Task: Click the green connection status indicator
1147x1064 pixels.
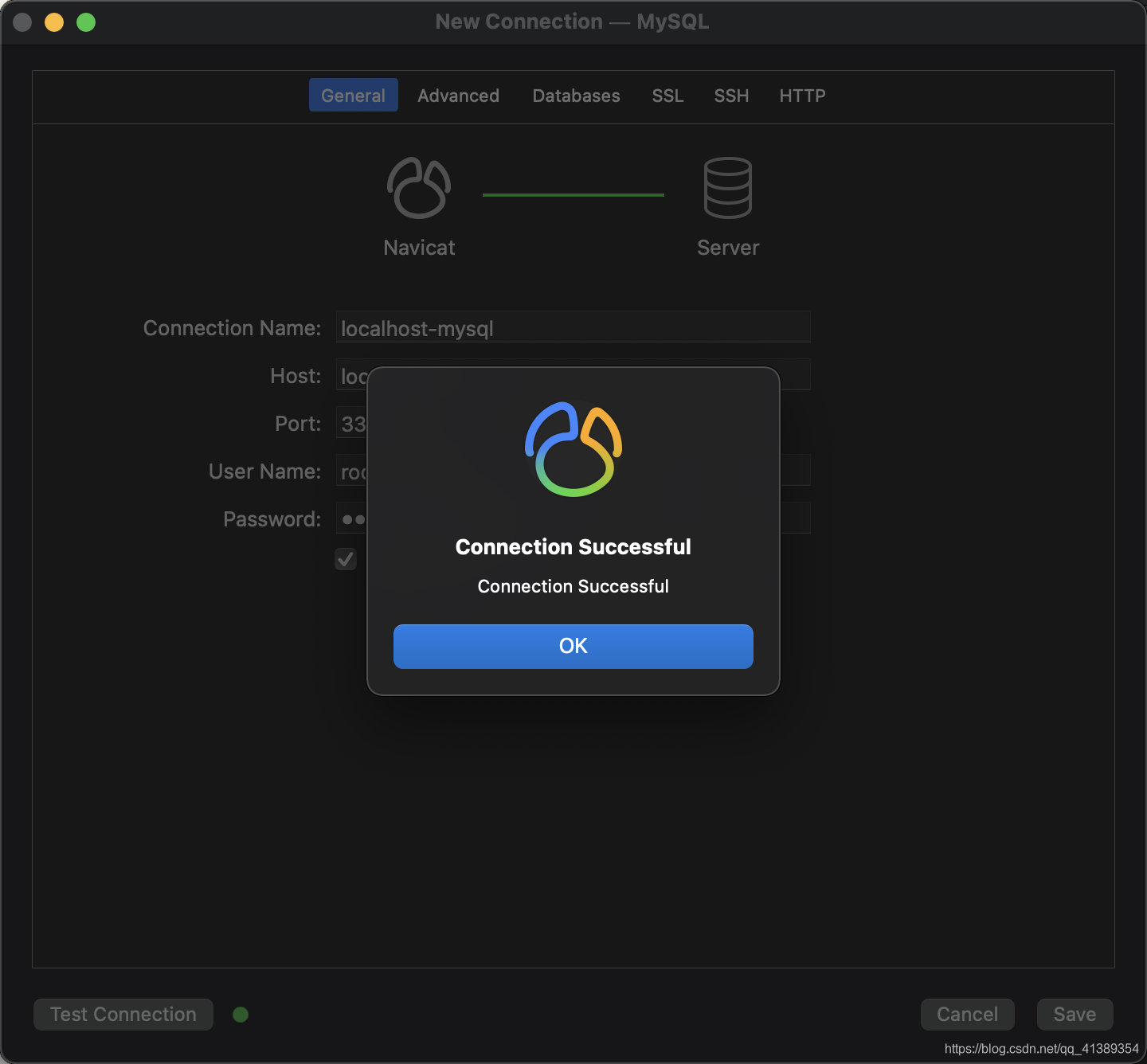Action: tap(241, 1014)
